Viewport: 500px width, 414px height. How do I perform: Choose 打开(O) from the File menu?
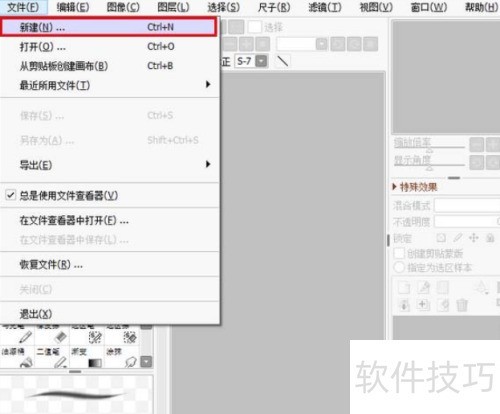click(x=109, y=47)
